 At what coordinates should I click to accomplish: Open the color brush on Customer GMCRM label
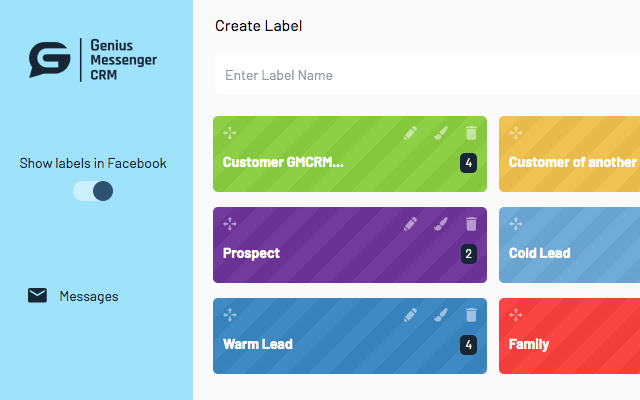pyautogui.click(x=441, y=133)
